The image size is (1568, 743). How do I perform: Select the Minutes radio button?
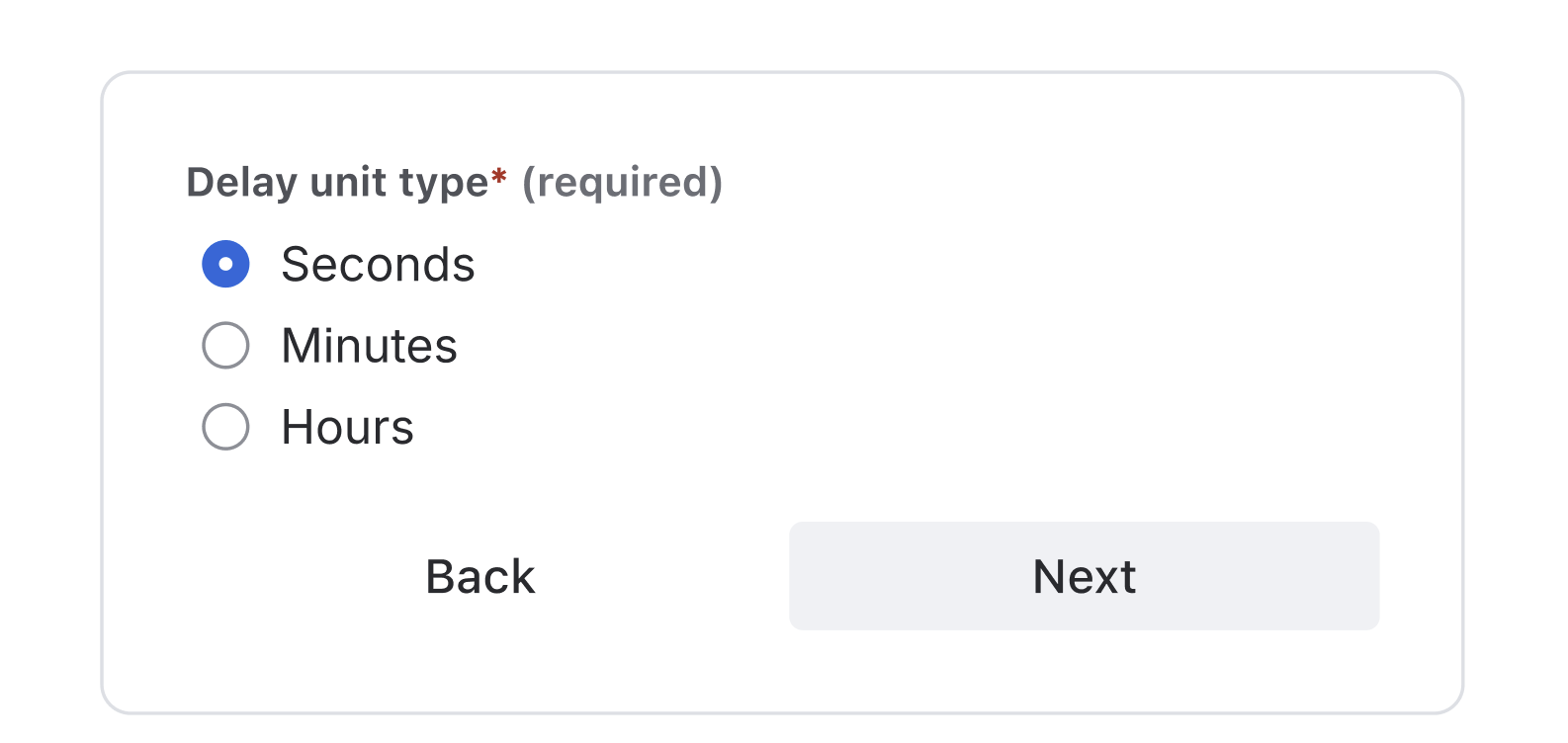tap(225, 345)
